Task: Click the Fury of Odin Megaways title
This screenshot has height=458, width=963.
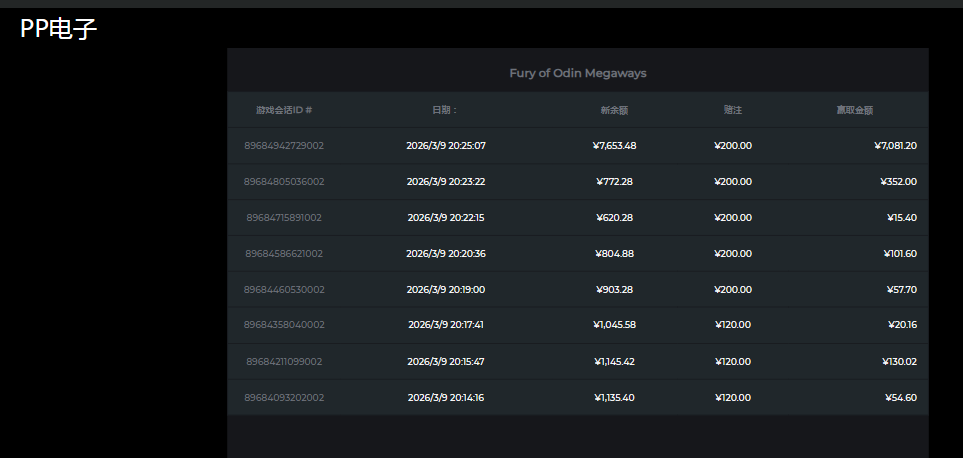Action: pos(578,73)
